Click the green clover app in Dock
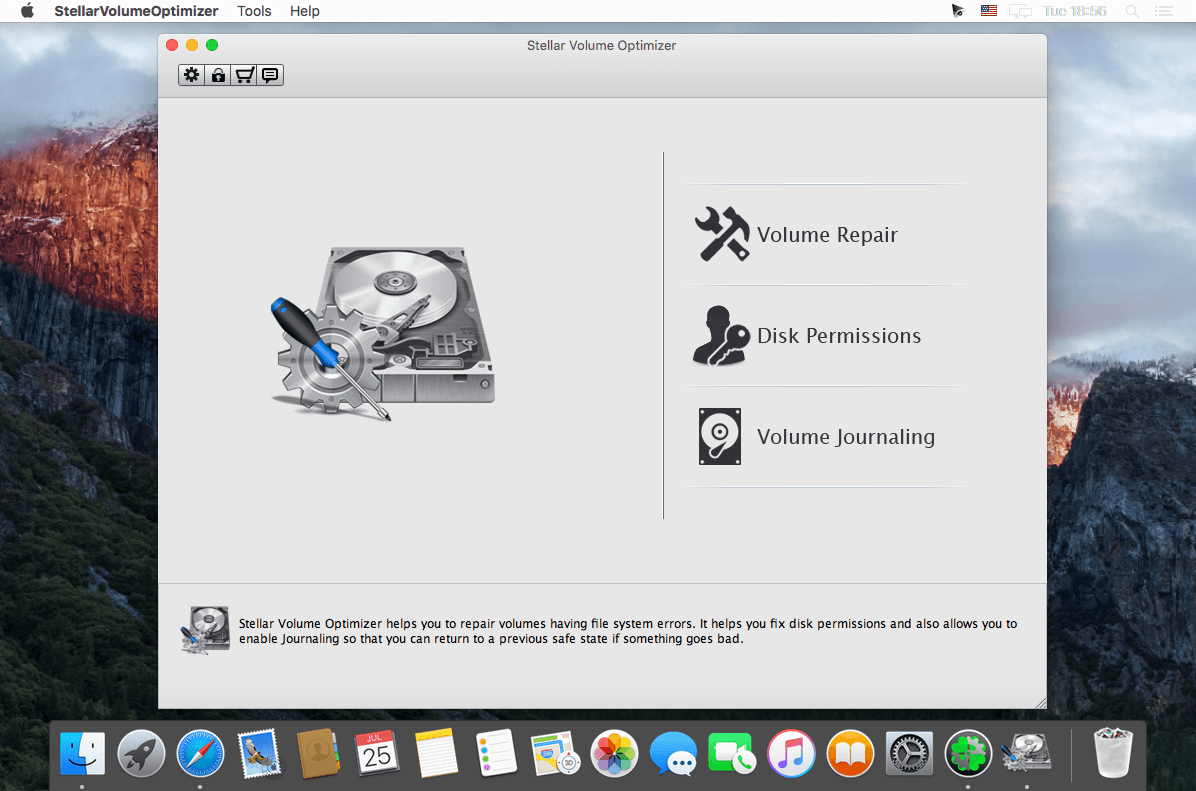This screenshot has height=791, width=1196. pyautogui.click(x=968, y=753)
